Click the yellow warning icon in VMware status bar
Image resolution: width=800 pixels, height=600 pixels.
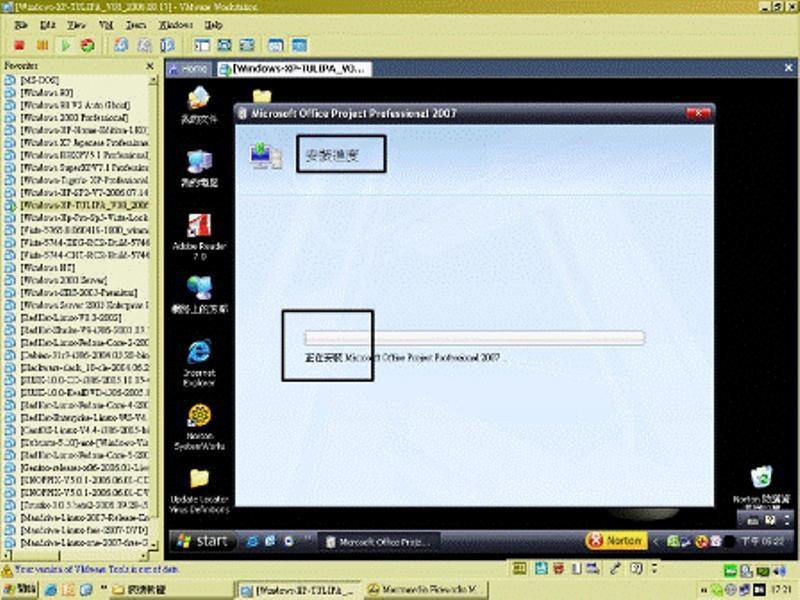click(x=7, y=570)
